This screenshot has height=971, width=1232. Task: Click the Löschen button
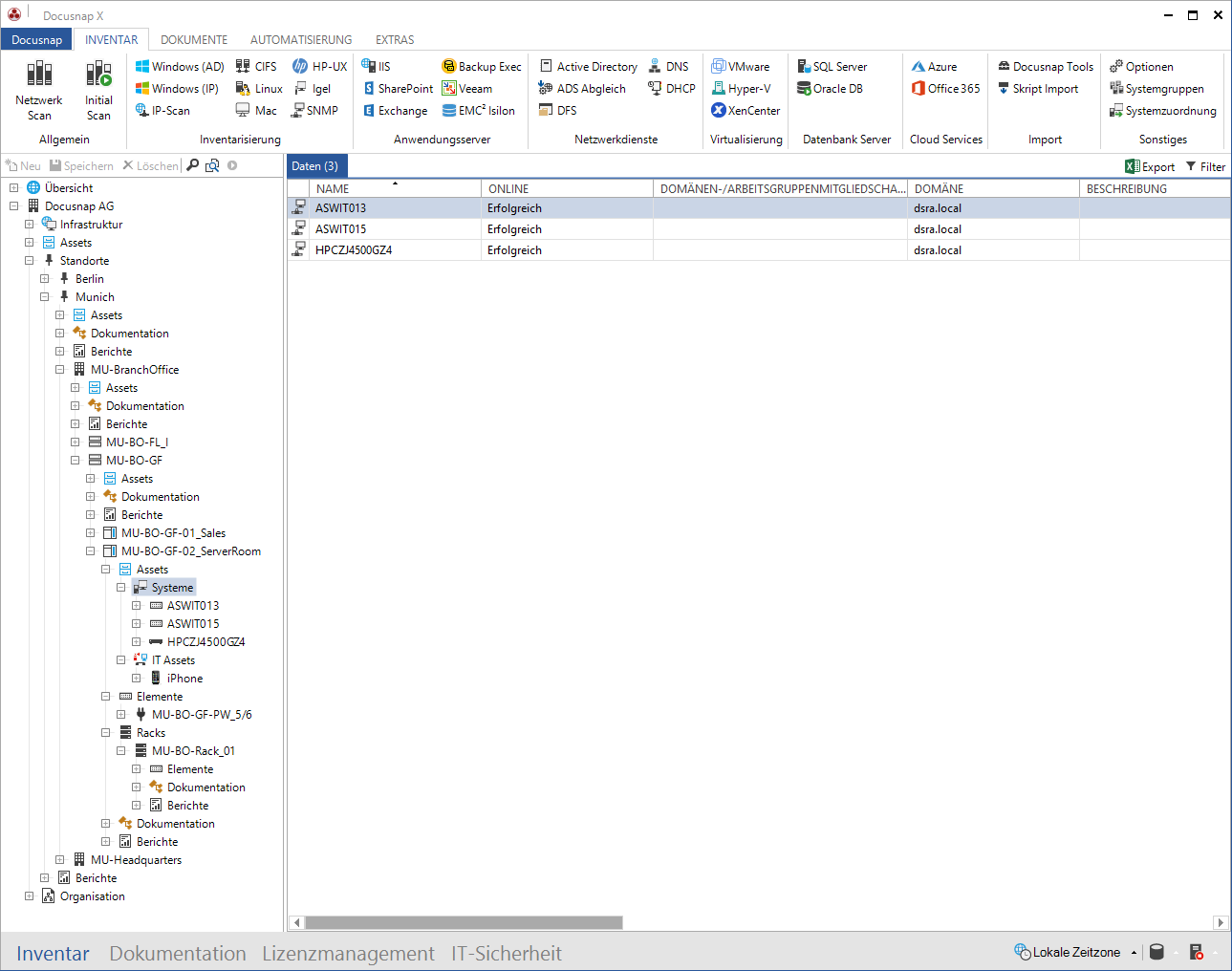(x=150, y=166)
